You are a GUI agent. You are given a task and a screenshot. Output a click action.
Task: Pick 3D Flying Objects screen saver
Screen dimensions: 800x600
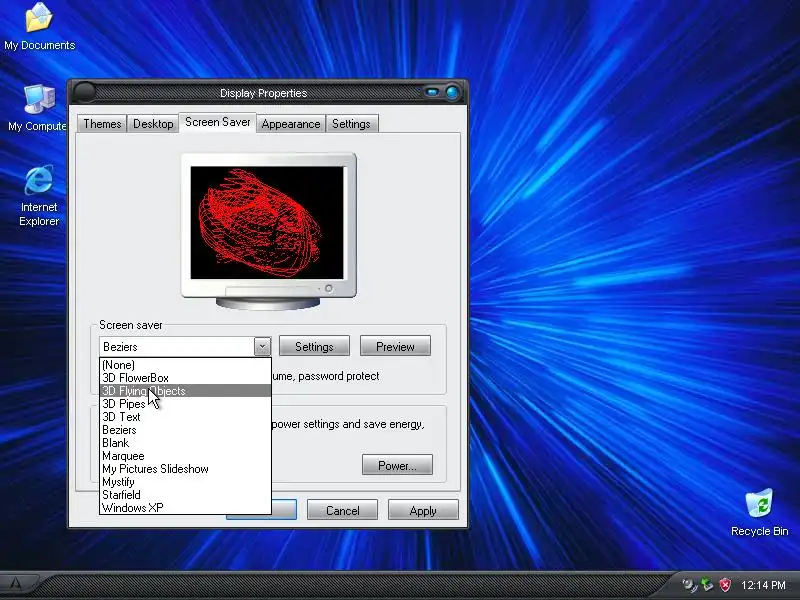coord(185,391)
